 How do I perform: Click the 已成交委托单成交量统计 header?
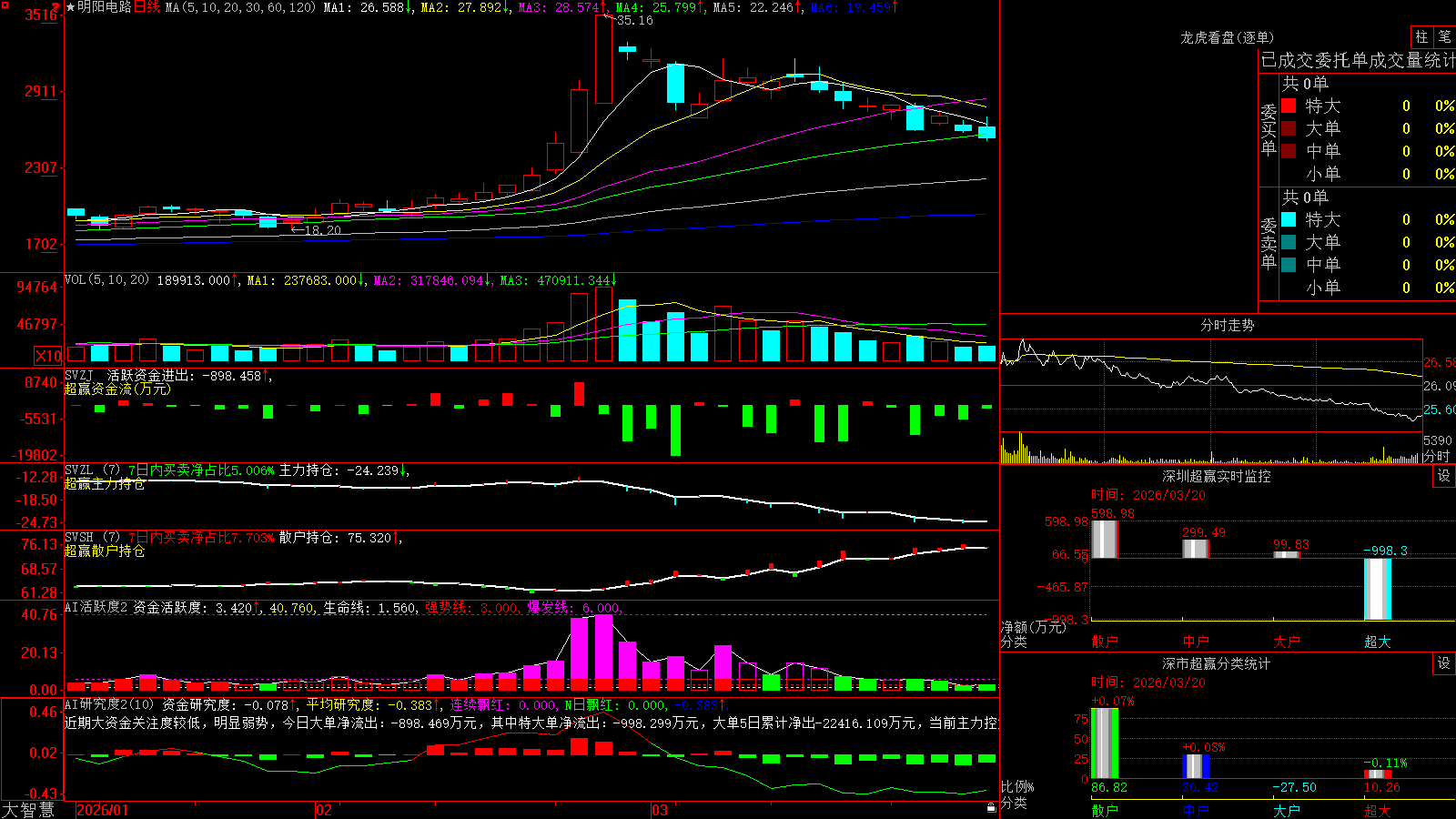pyautogui.click(x=1359, y=60)
